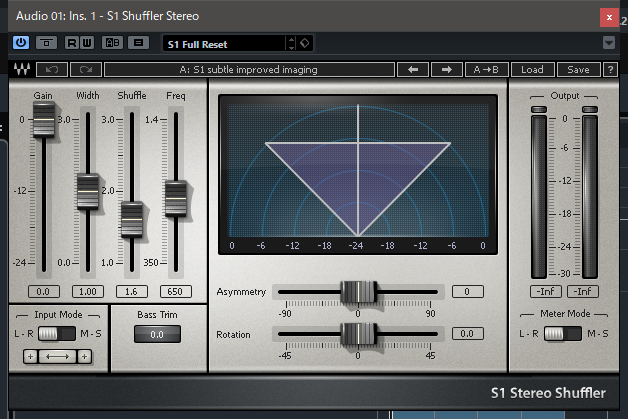
Task: Click the Bass Trim value box
Action: tap(157, 334)
